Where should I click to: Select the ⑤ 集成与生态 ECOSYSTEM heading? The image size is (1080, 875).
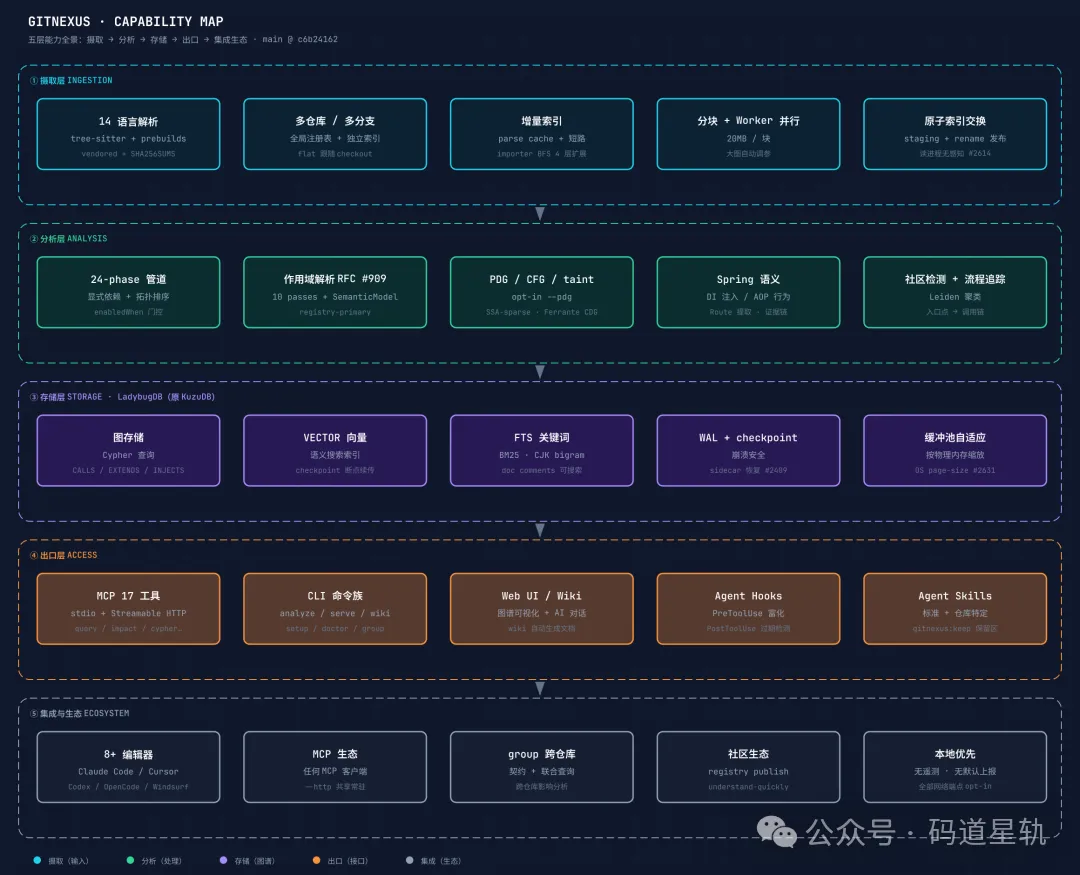click(x=79, y=714)
